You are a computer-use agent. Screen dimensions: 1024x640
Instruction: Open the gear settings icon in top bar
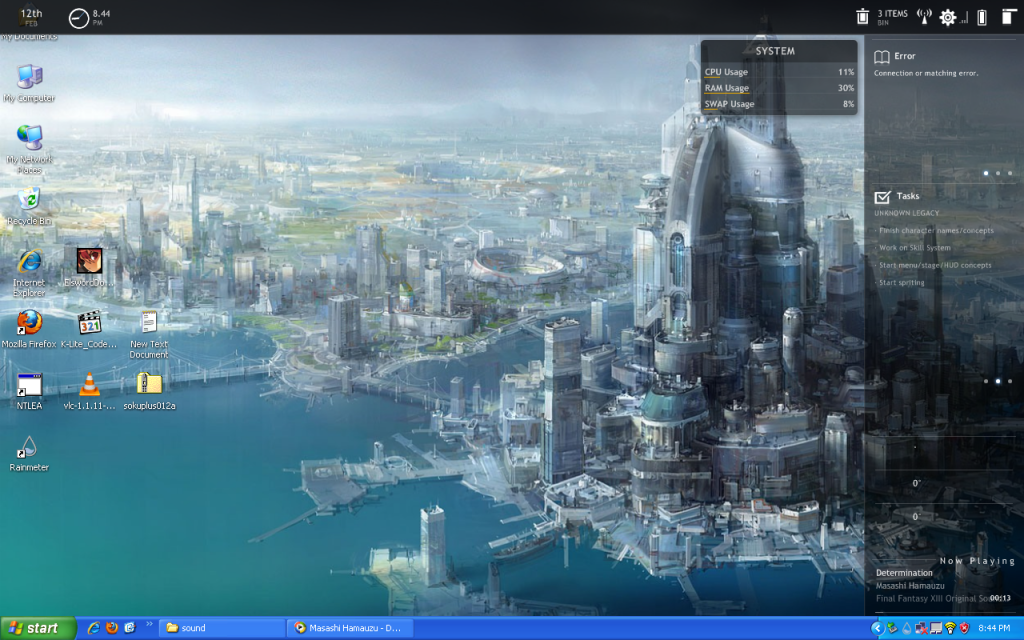[x=948, y=18]
